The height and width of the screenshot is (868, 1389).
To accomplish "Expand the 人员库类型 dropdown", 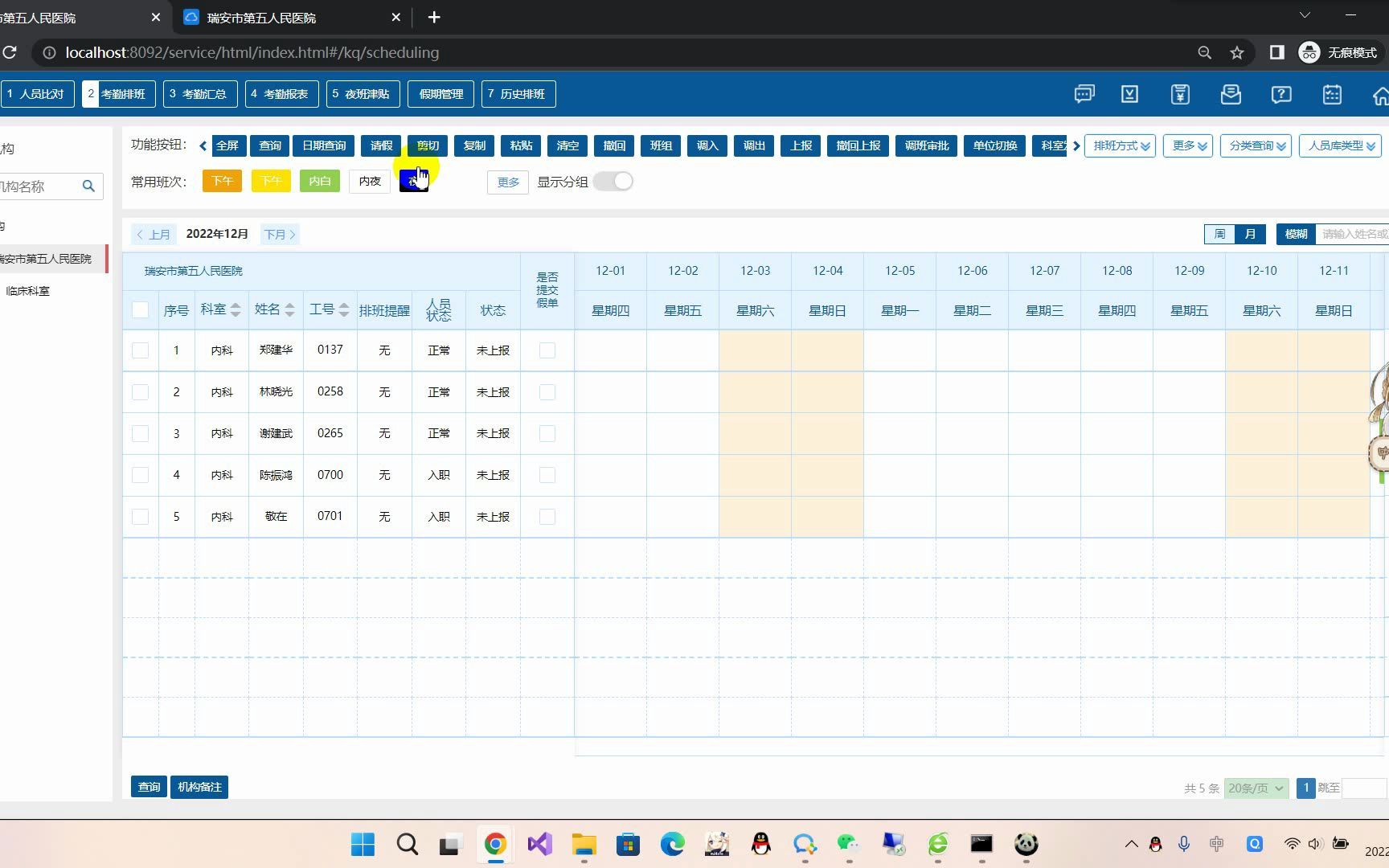I will (1341, 145).
